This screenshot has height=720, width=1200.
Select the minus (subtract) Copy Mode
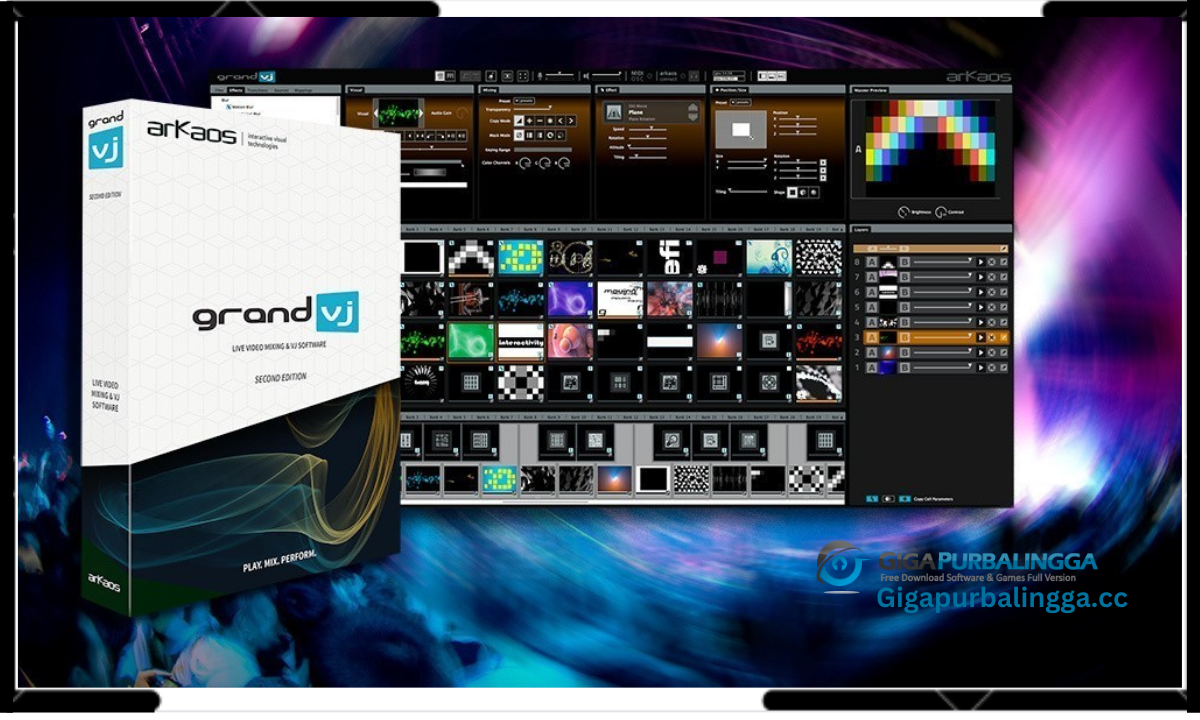tap(540, 121)
